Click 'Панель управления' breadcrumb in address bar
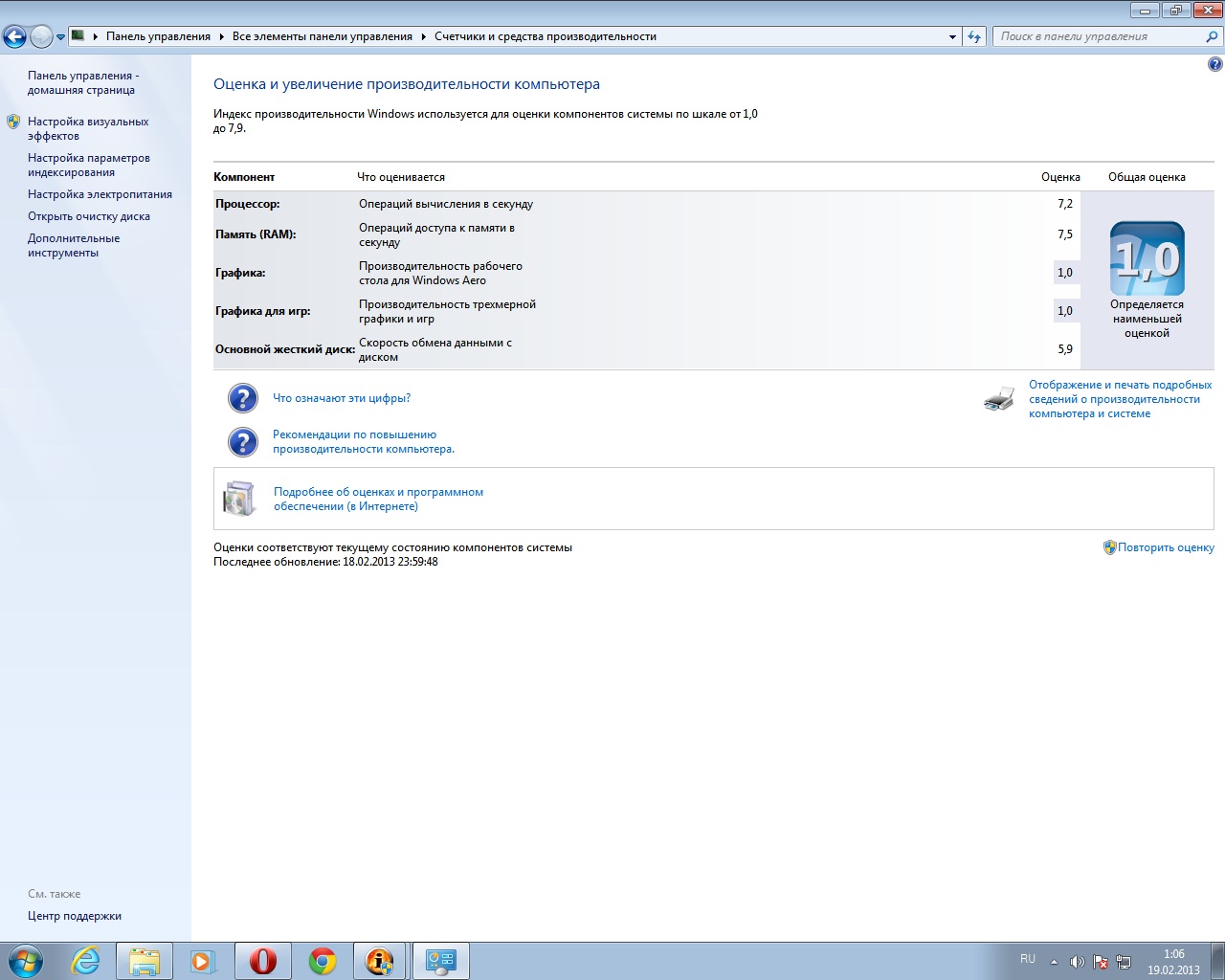Image resolution: width=1225 pixels, height=980 pixels. click(x=158, y=36)
